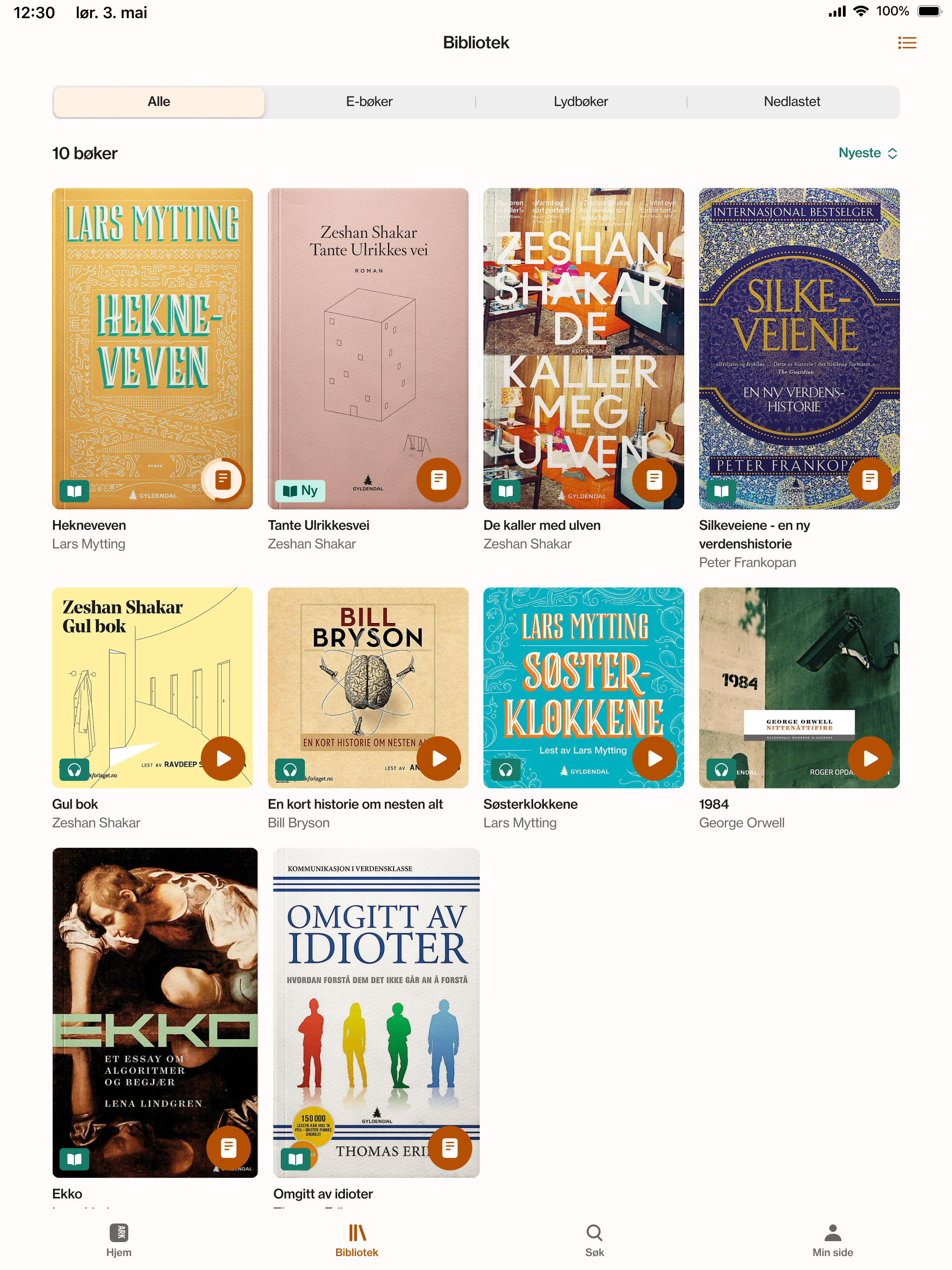
Task: Open the Ekko book cover
Action: click(155, 1012)
